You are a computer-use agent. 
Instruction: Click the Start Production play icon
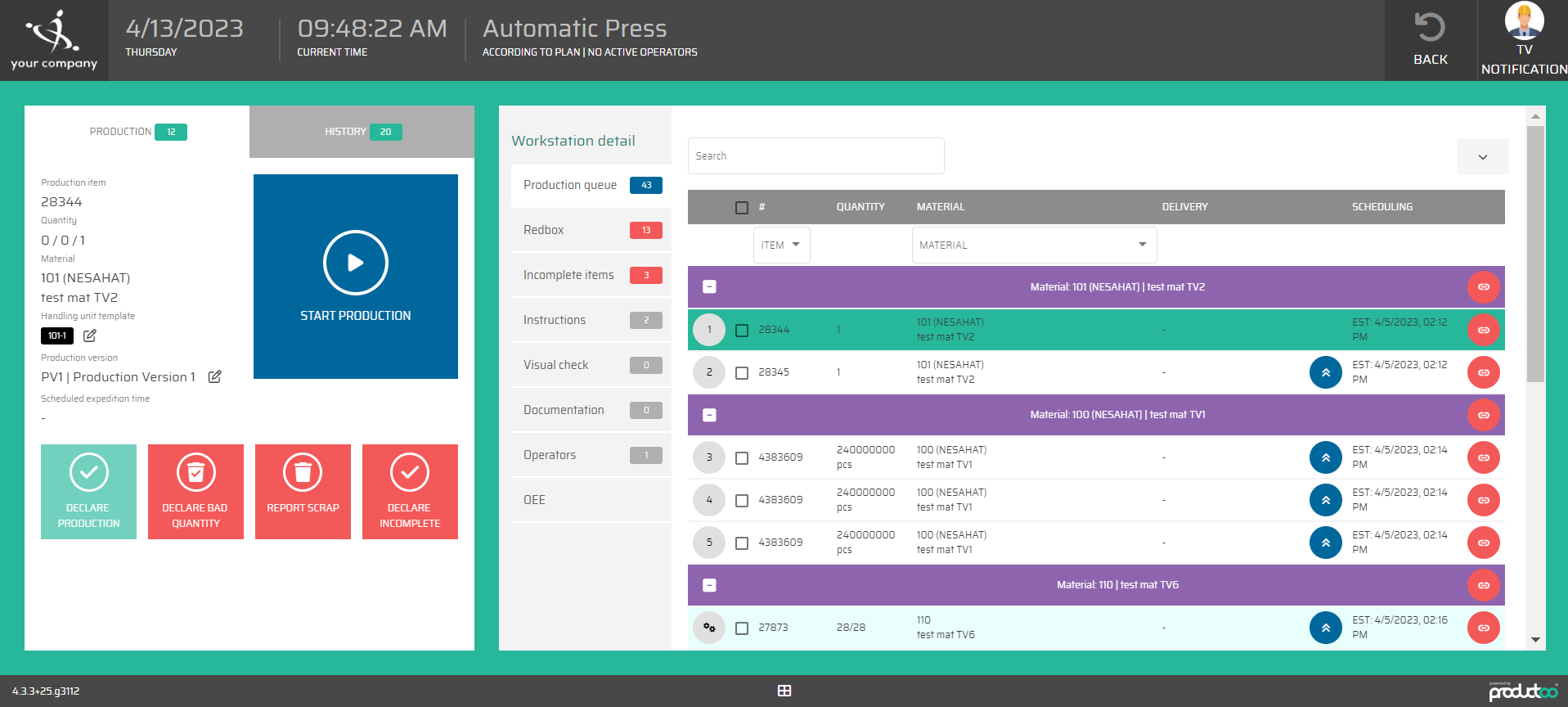click(355, 263)
